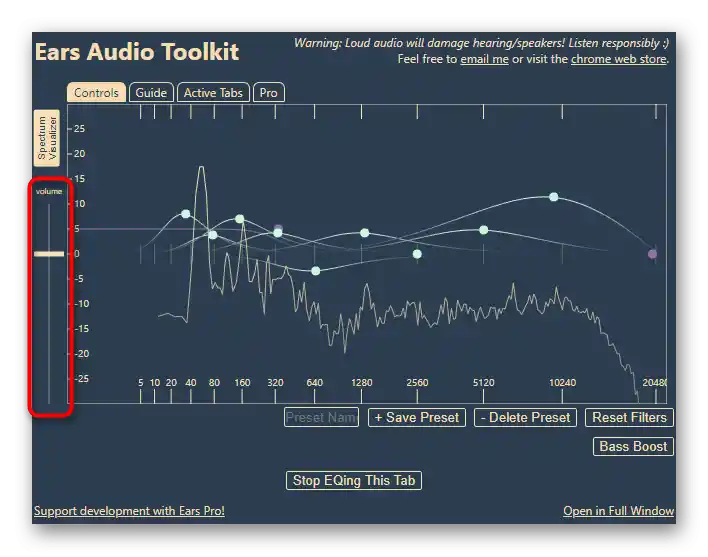
Task: Click the volume slider handle
Action: pyautogui.click(x=49, y=254)
